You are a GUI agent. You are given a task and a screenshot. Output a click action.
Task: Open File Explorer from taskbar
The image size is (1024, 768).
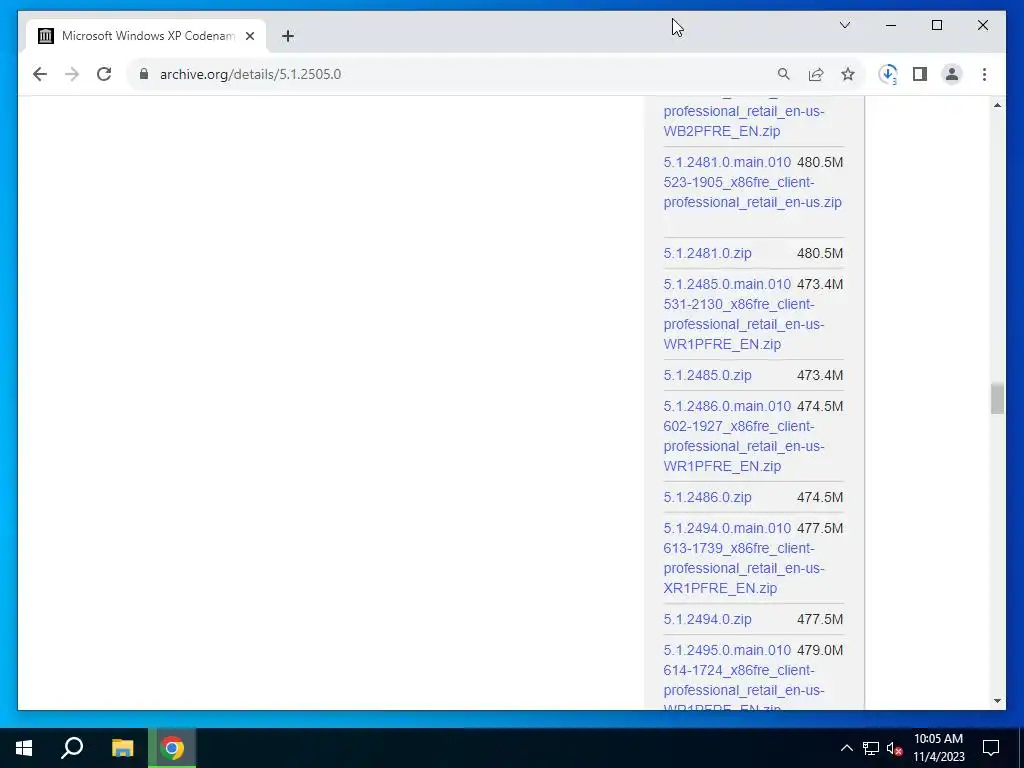122,748
